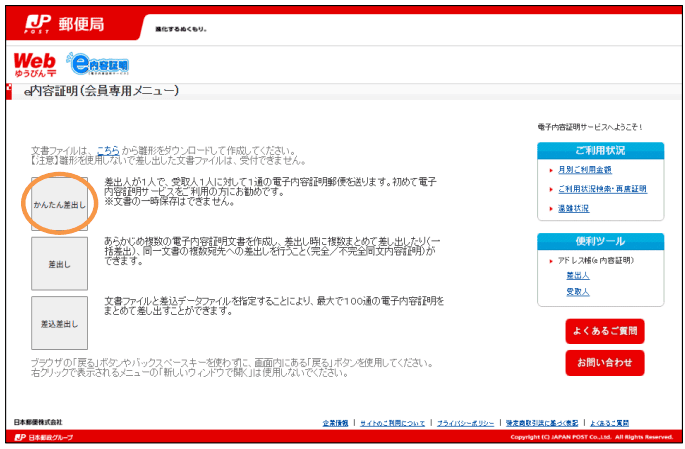Click the 差出し button
Screen dimensions: 685x449
[x=59, y=264]
